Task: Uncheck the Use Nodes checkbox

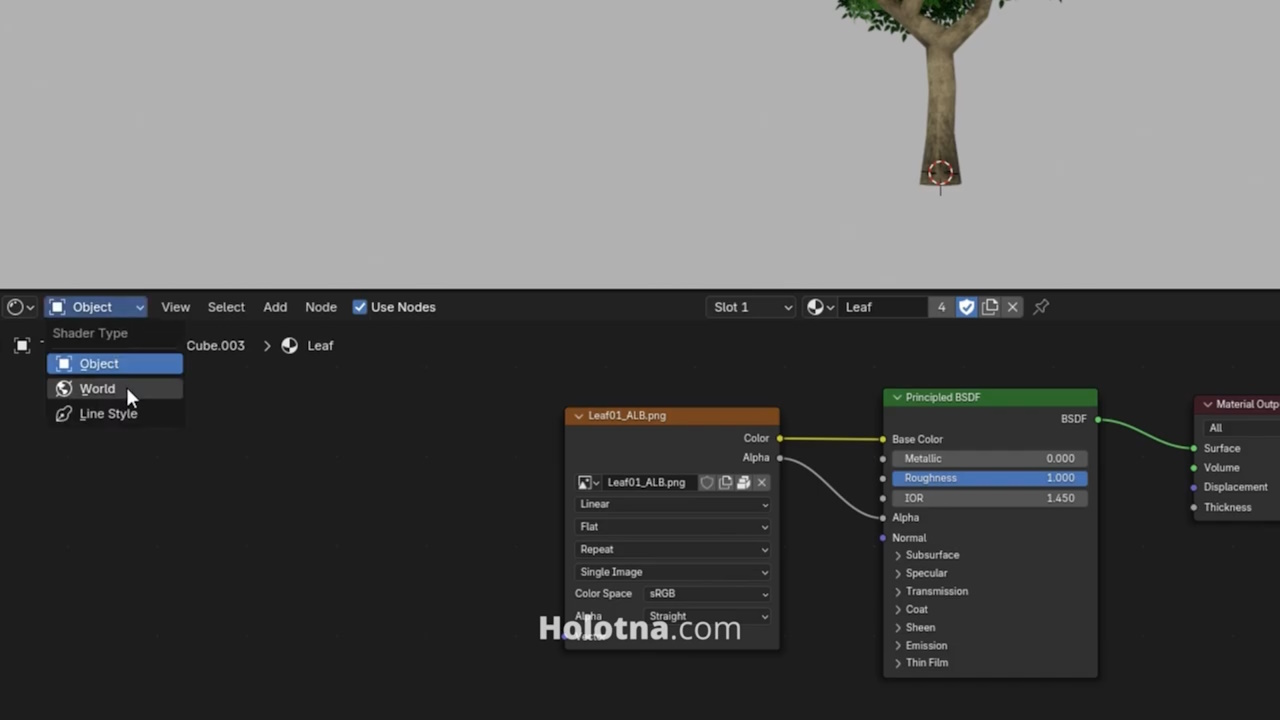Action: click(x=360, y=307)
